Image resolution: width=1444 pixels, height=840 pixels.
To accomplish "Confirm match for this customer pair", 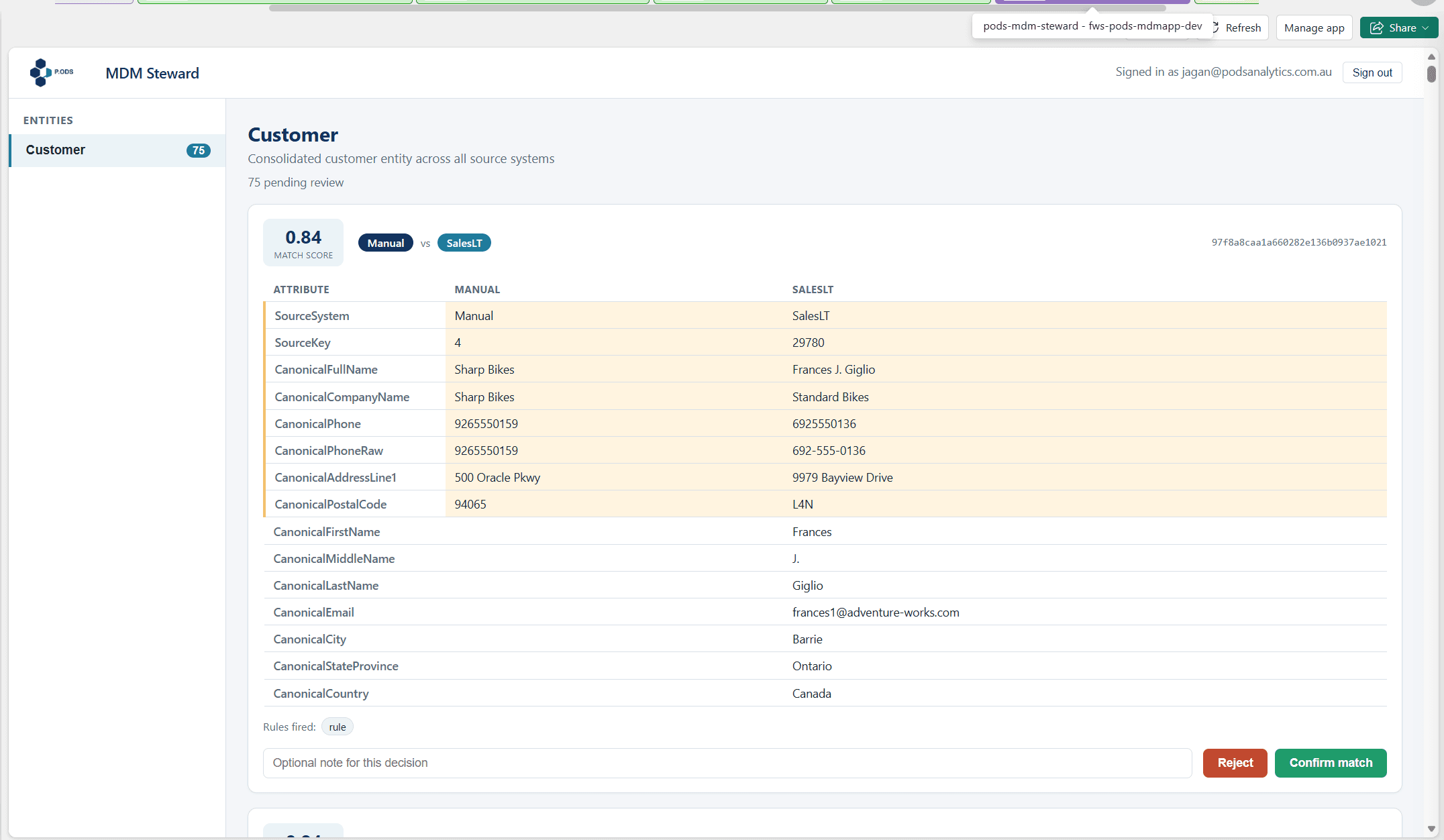I will click(x=1331, y=763).
